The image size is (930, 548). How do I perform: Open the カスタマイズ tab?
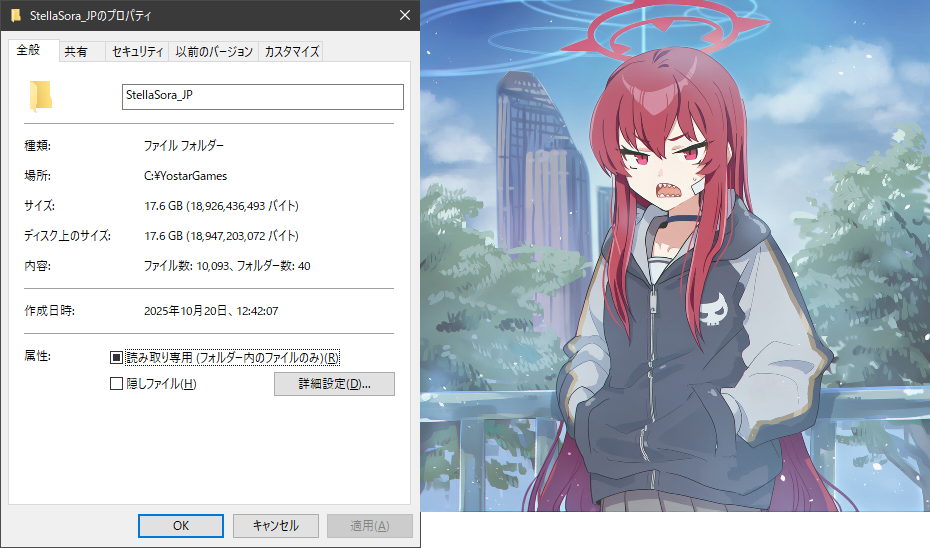291,52
